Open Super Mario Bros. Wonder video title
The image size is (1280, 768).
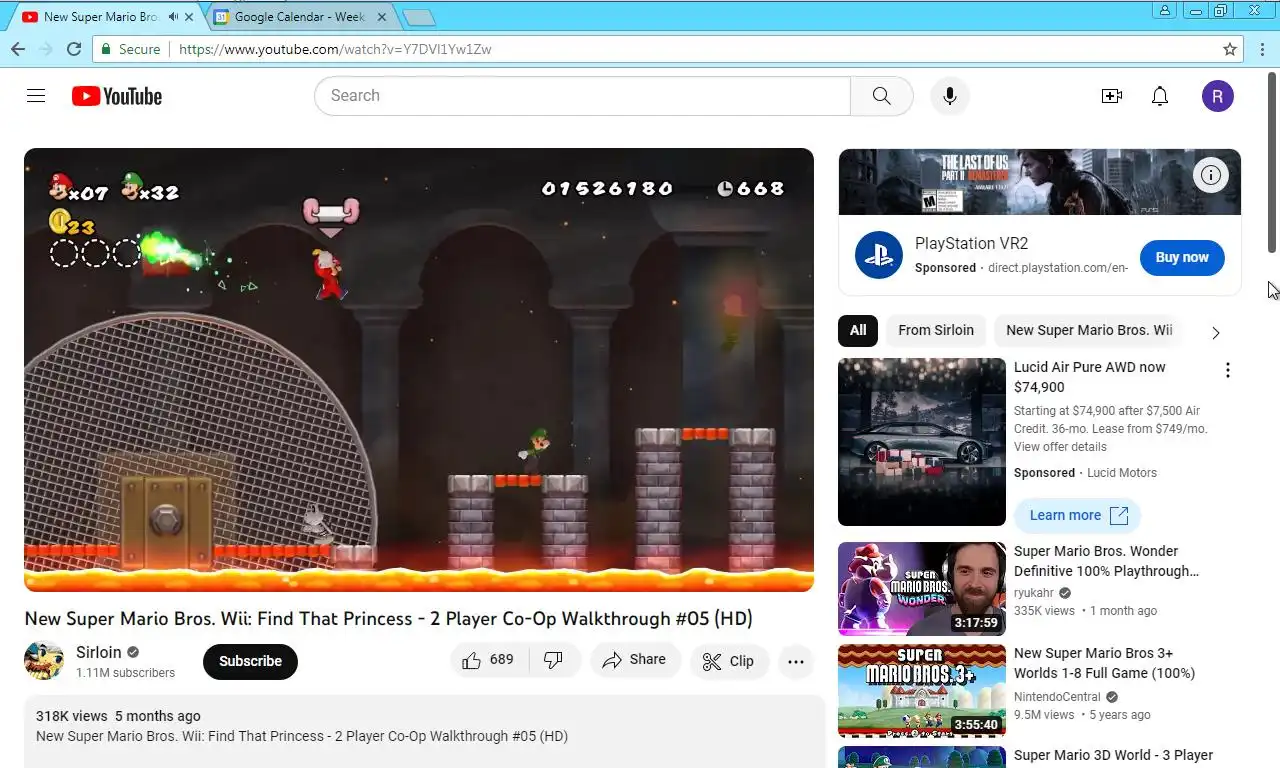(1106, 561)
